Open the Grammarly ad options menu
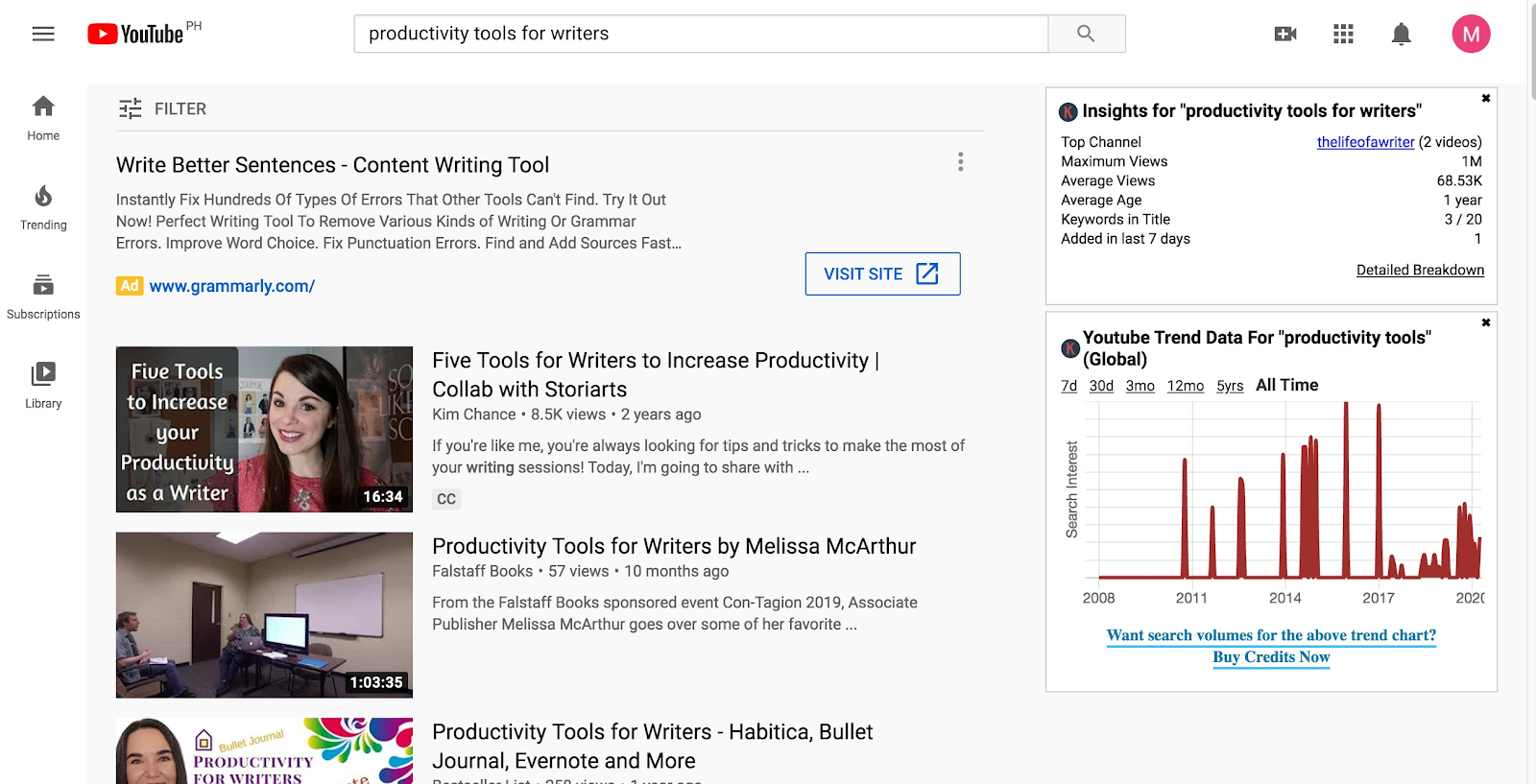This screenshot has height=784, width=1536. [x=960, y=162]
